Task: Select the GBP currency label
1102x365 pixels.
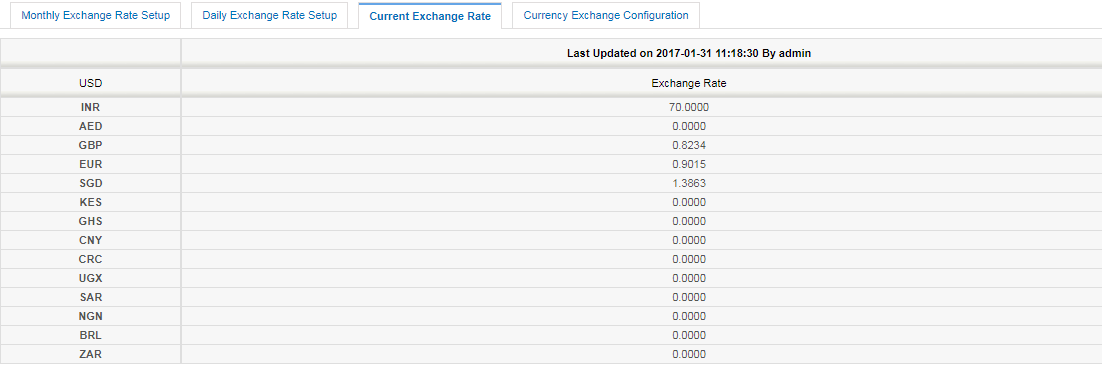Action: tap(91, 146)
